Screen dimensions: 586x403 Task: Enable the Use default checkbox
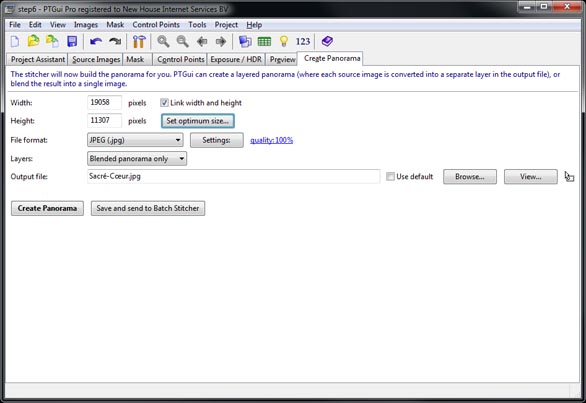[390, 176]
